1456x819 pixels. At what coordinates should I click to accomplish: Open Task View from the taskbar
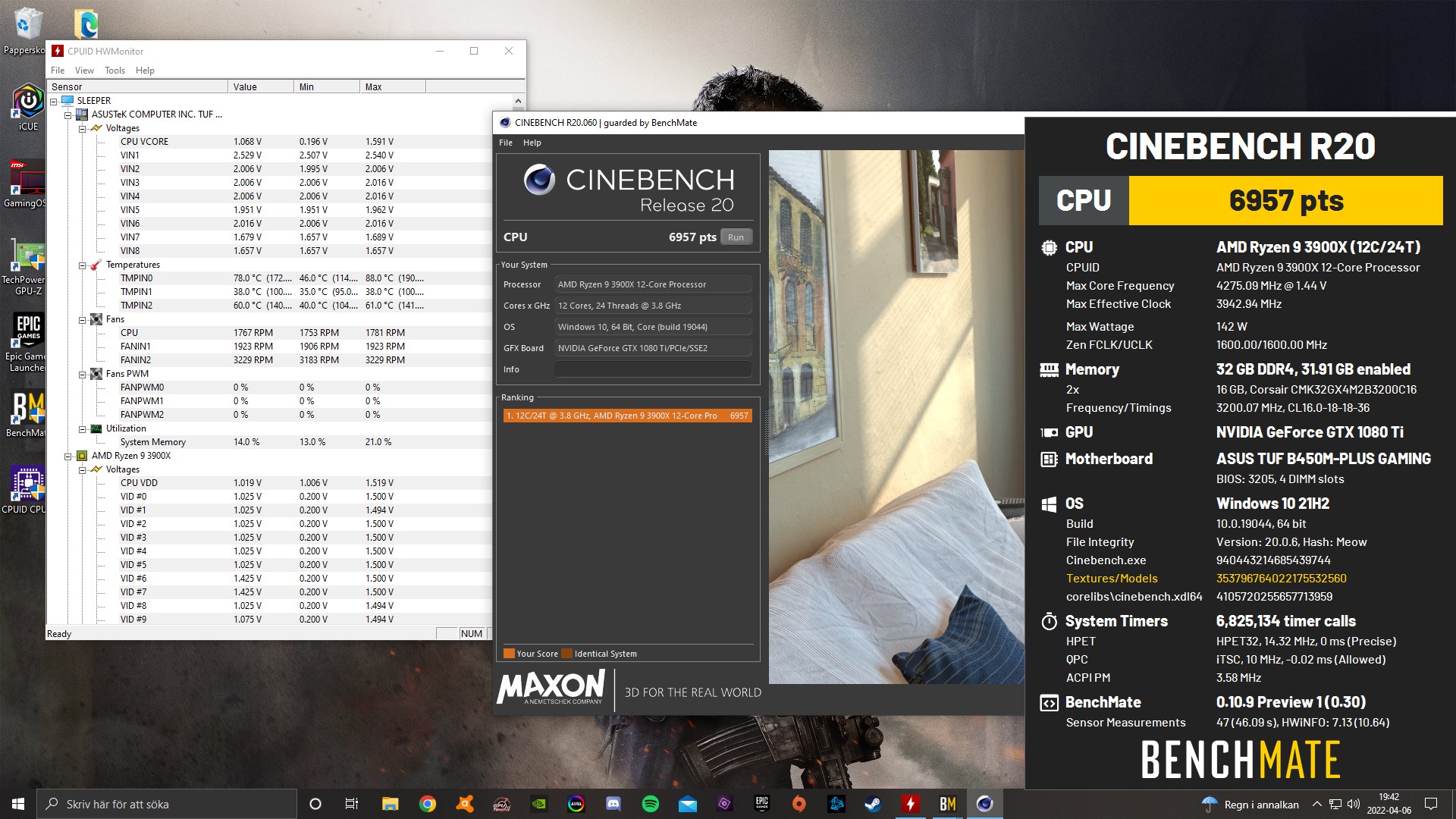point(351,804)
